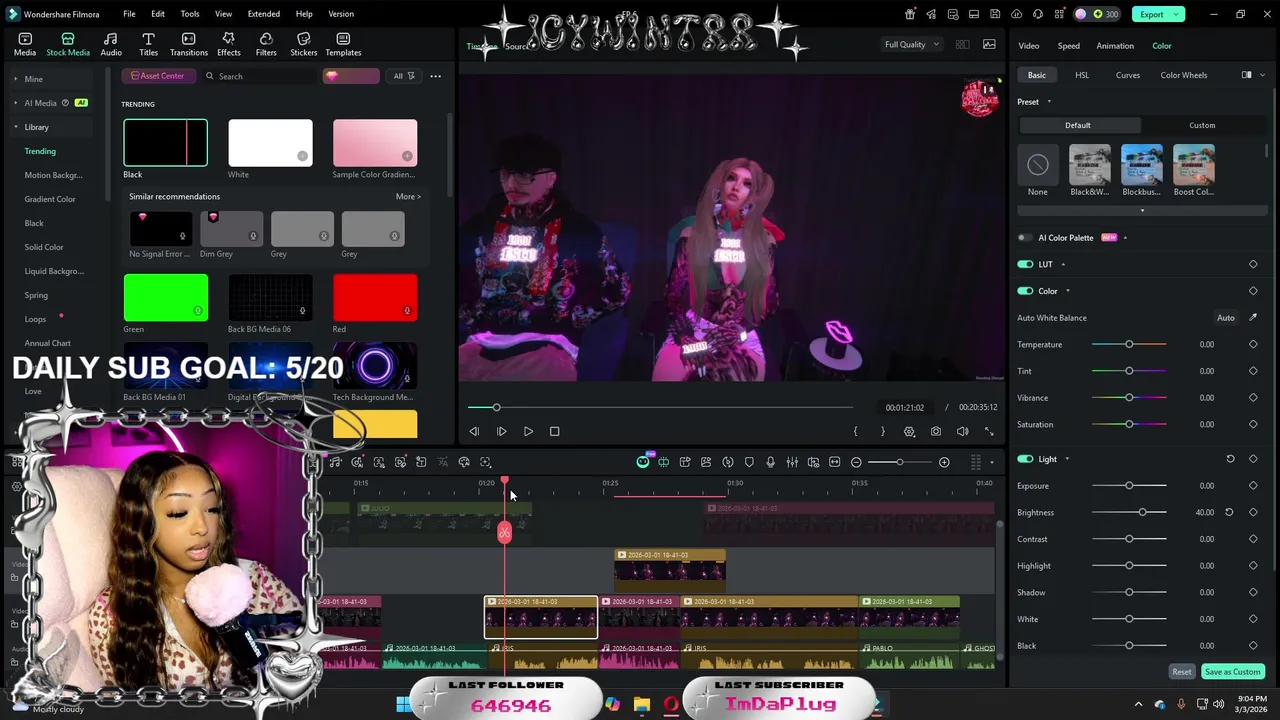Click the timeline zoom slider handle

pyautogui.click(x=899, y=462)
